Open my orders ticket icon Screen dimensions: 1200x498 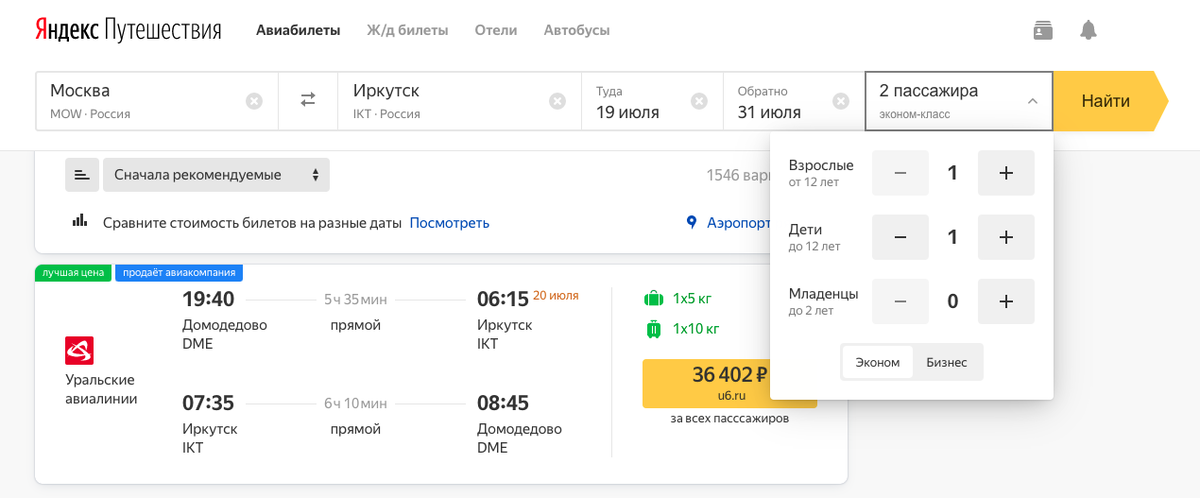(1044, 30)
